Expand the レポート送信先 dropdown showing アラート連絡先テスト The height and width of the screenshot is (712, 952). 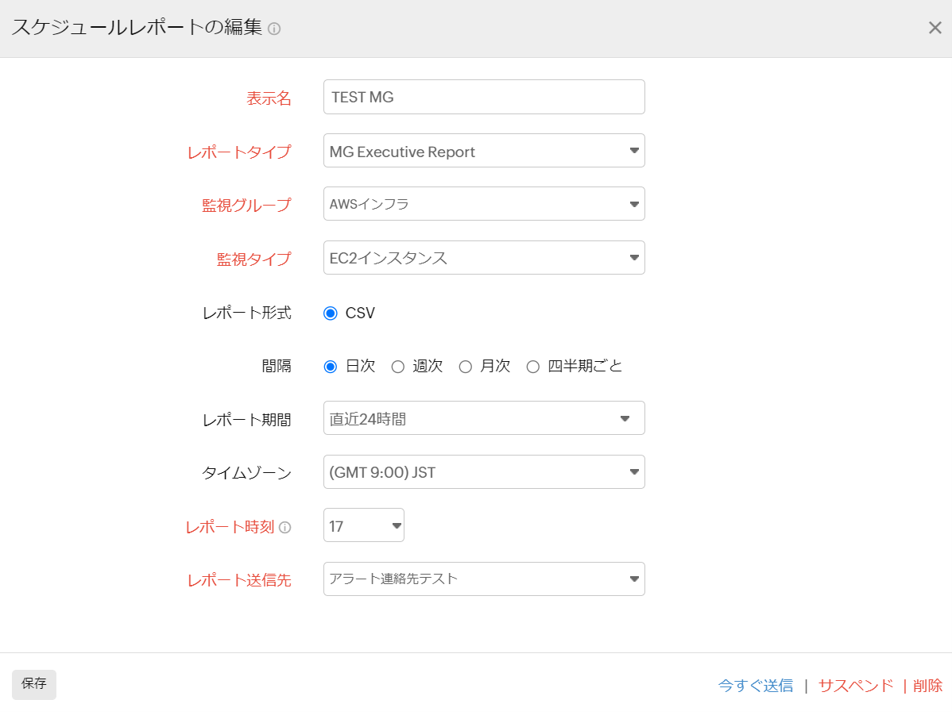coord(484,579)
